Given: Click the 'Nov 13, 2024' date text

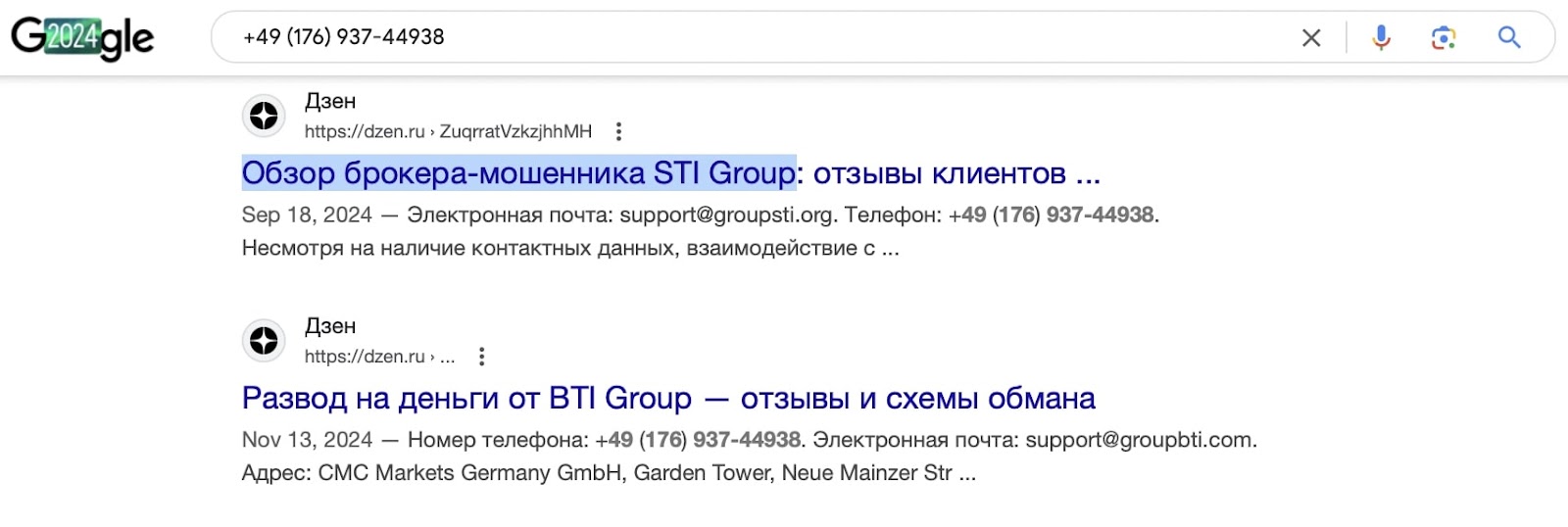Looking at the screenshot, I should point(307,440).
